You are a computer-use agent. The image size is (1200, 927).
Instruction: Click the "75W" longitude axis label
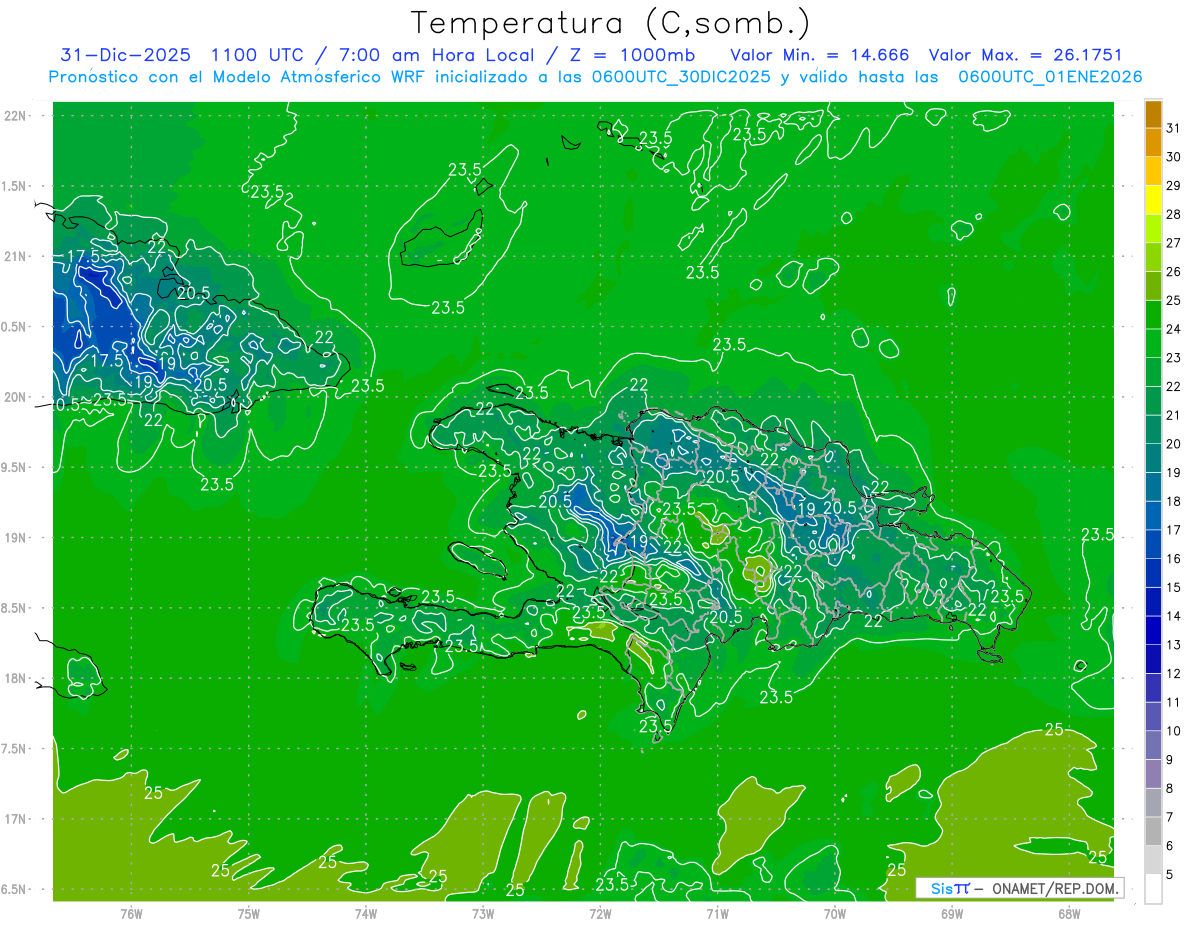tap(249, 914)
